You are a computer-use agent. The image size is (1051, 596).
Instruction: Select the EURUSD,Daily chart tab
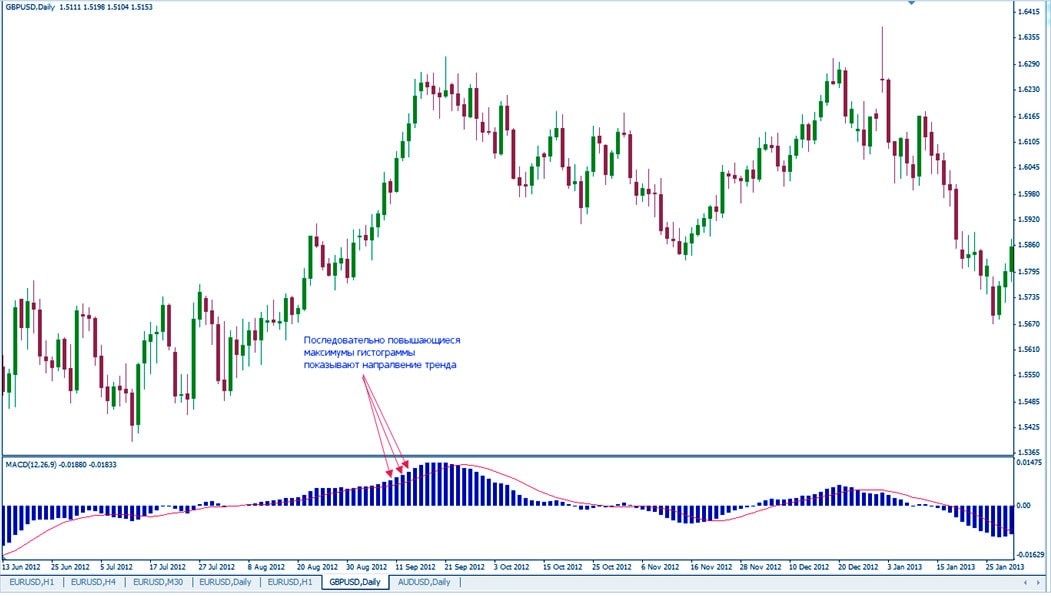pyautogui.click(x=226, y=582)
